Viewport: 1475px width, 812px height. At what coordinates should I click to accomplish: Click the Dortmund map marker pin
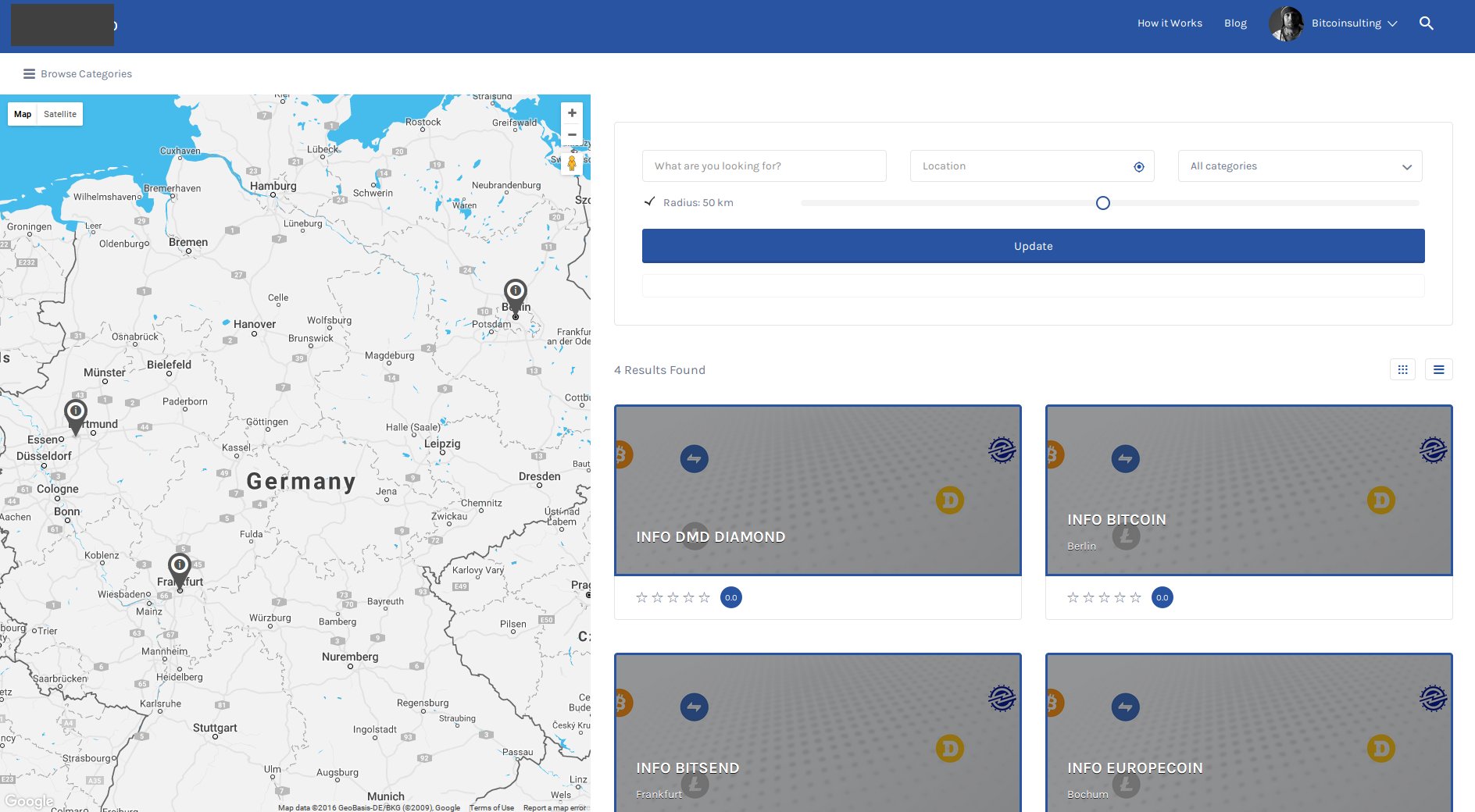click(x=75, y=417)
